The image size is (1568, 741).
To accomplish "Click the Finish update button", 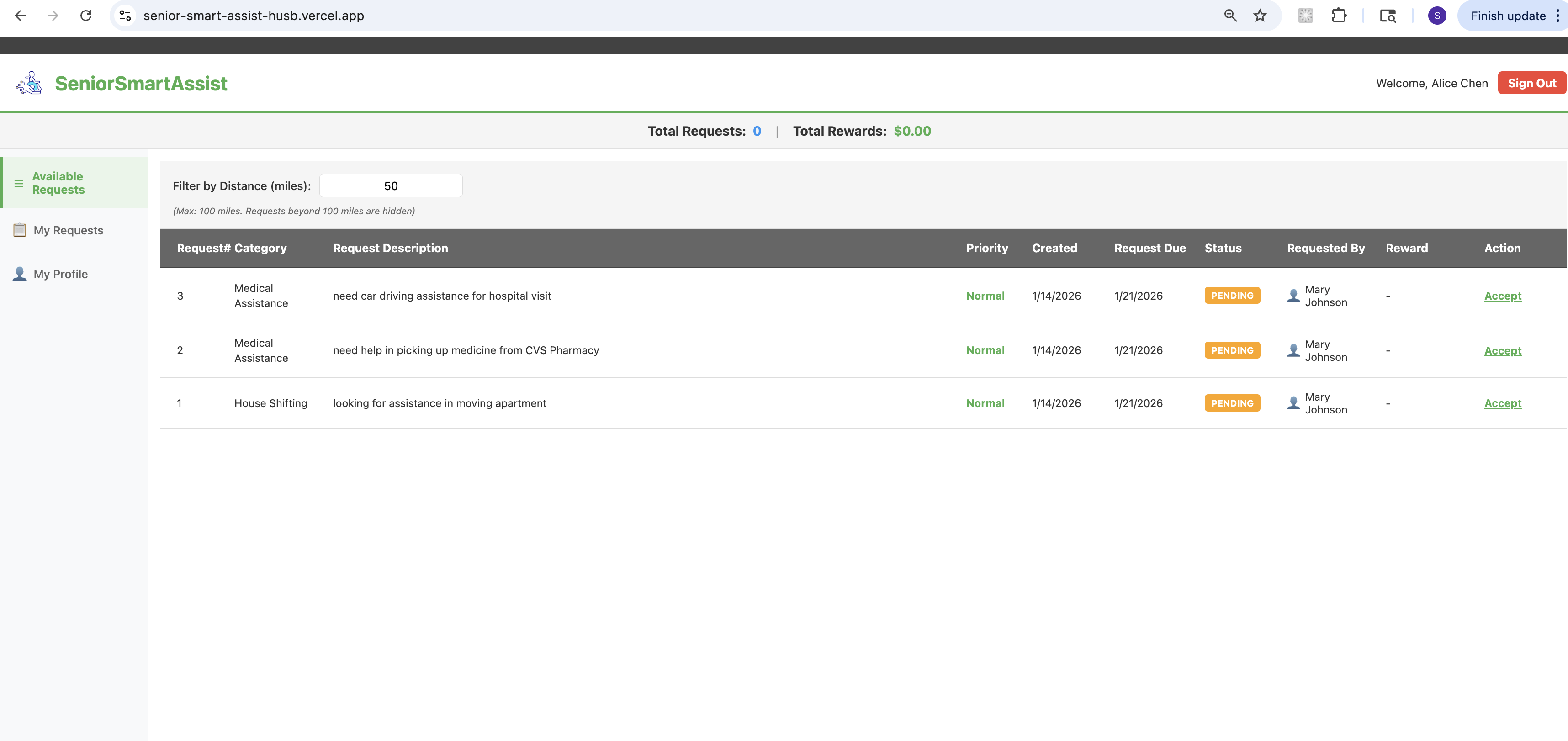I will tap(1507, 16).
